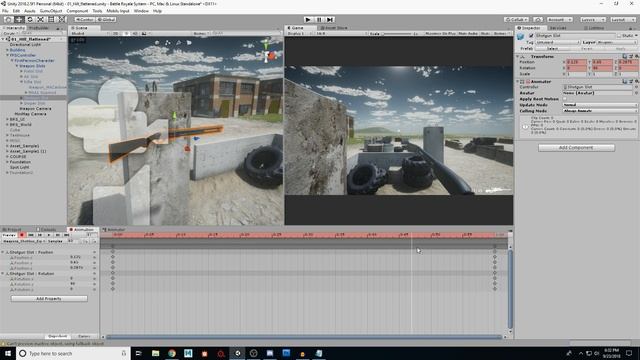Select the combined Transform tool
The height and width of the screenshot is (360, 640).
point(61,20)
